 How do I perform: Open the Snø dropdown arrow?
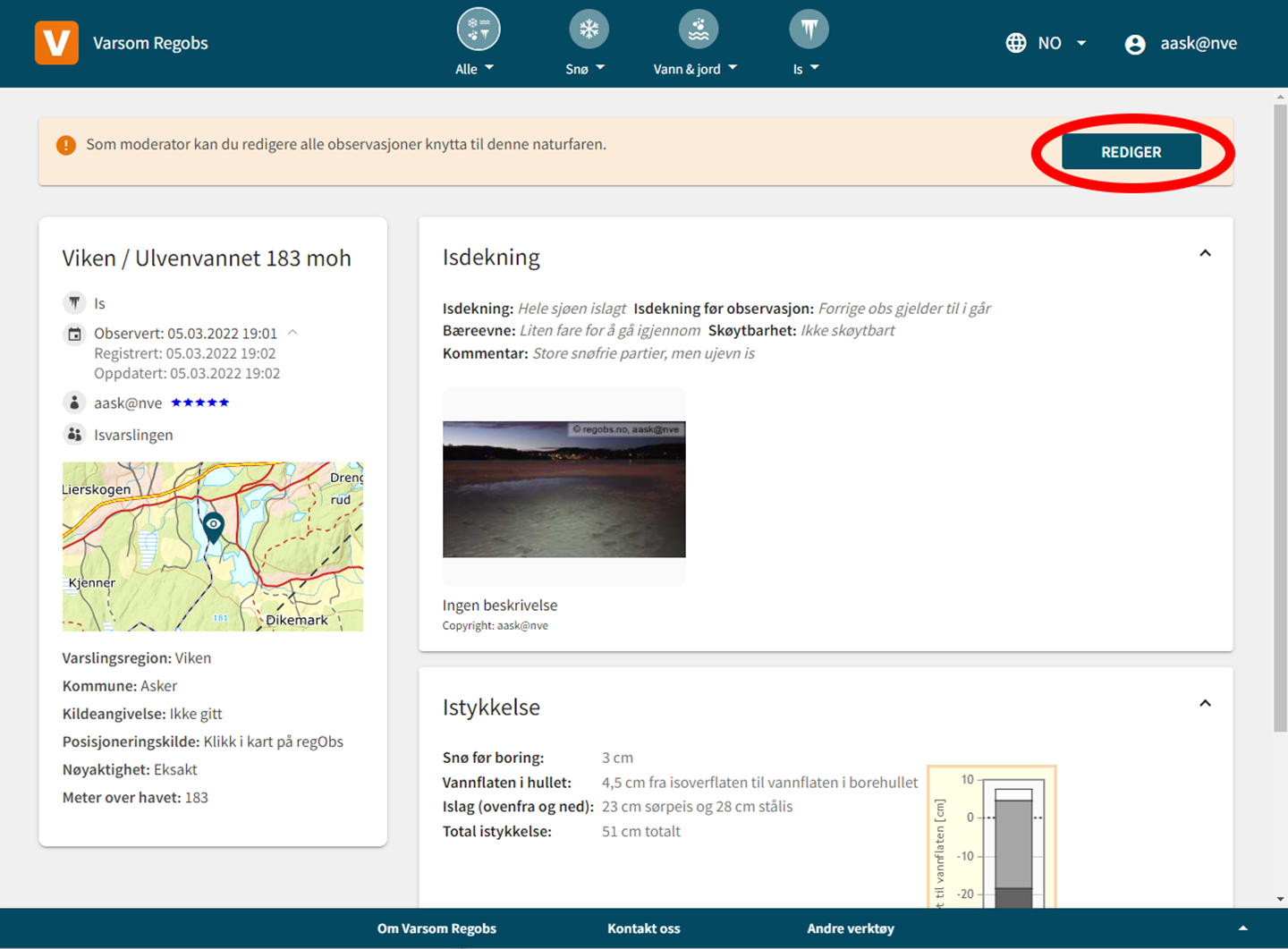point(600,68)
